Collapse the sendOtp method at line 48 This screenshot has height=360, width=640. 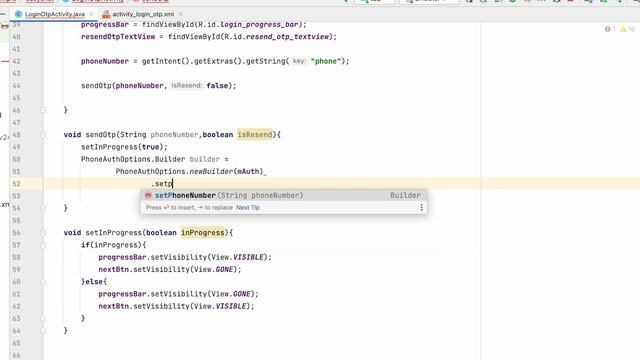43,135
